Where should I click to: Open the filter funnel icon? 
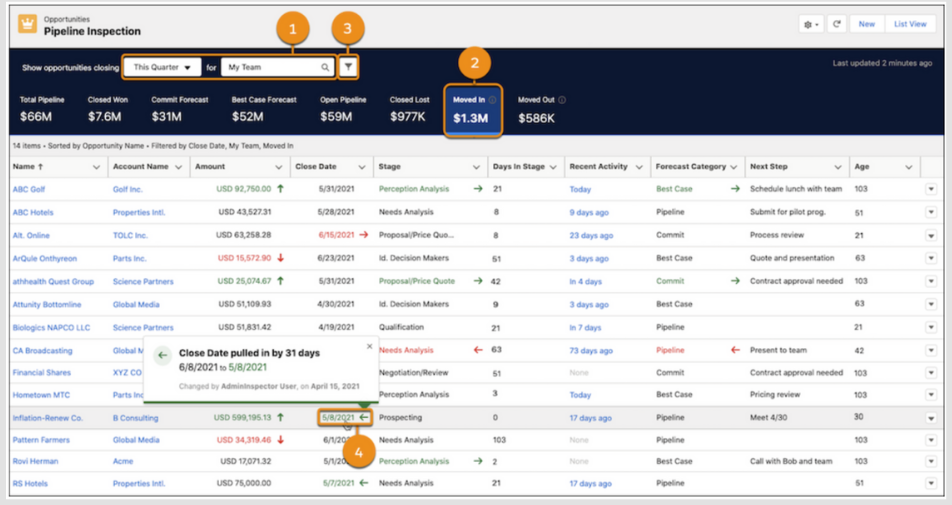[348, 67]
